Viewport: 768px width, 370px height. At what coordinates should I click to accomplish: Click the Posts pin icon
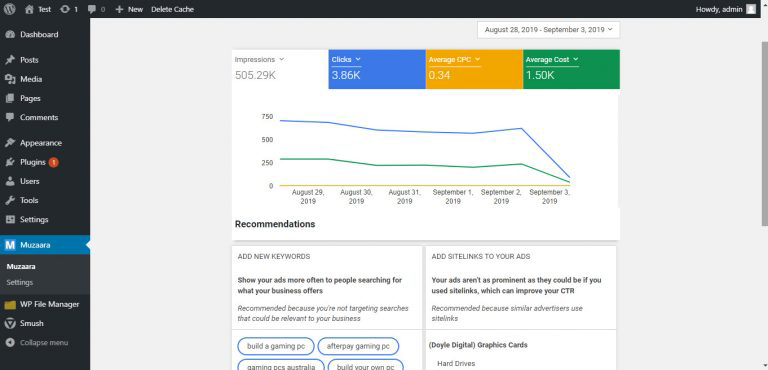(10, 60)
